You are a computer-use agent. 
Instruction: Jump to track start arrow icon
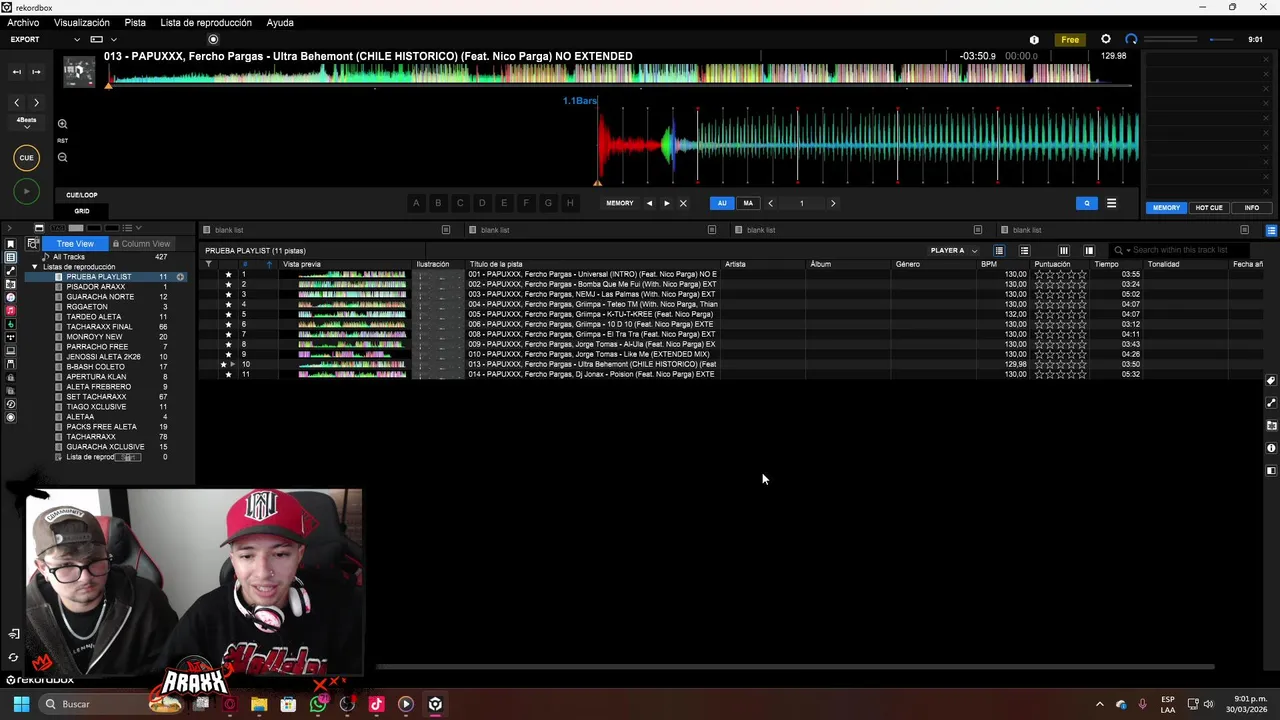click(x=16, y=72)
